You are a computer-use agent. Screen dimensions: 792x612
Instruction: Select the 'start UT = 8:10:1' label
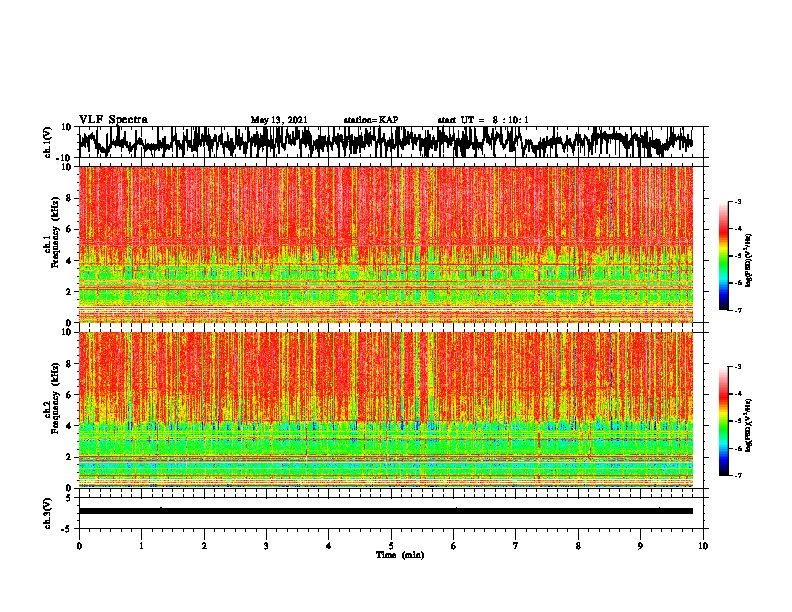coord(483,120)
